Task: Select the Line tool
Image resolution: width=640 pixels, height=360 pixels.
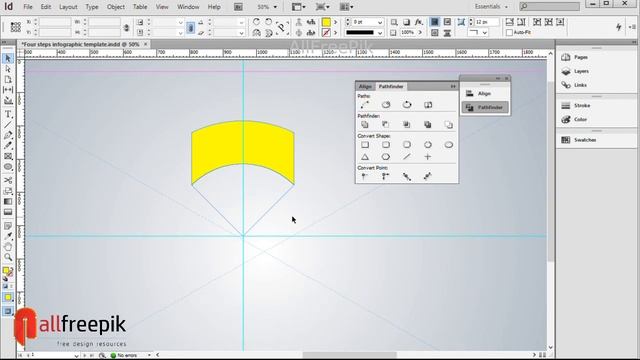Action: tap(8, 124)
